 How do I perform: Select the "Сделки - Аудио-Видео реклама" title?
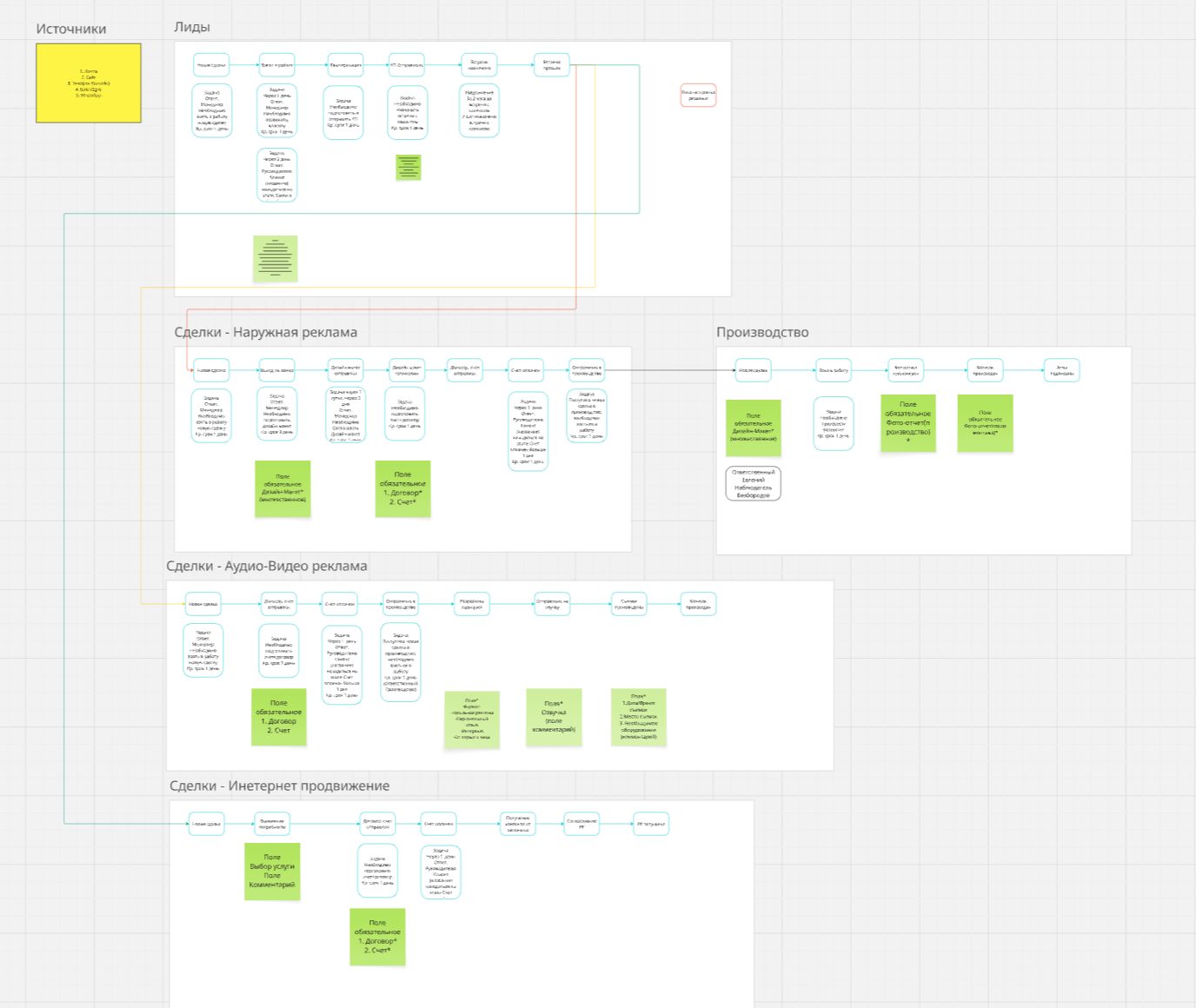click(x=267, y=566)
